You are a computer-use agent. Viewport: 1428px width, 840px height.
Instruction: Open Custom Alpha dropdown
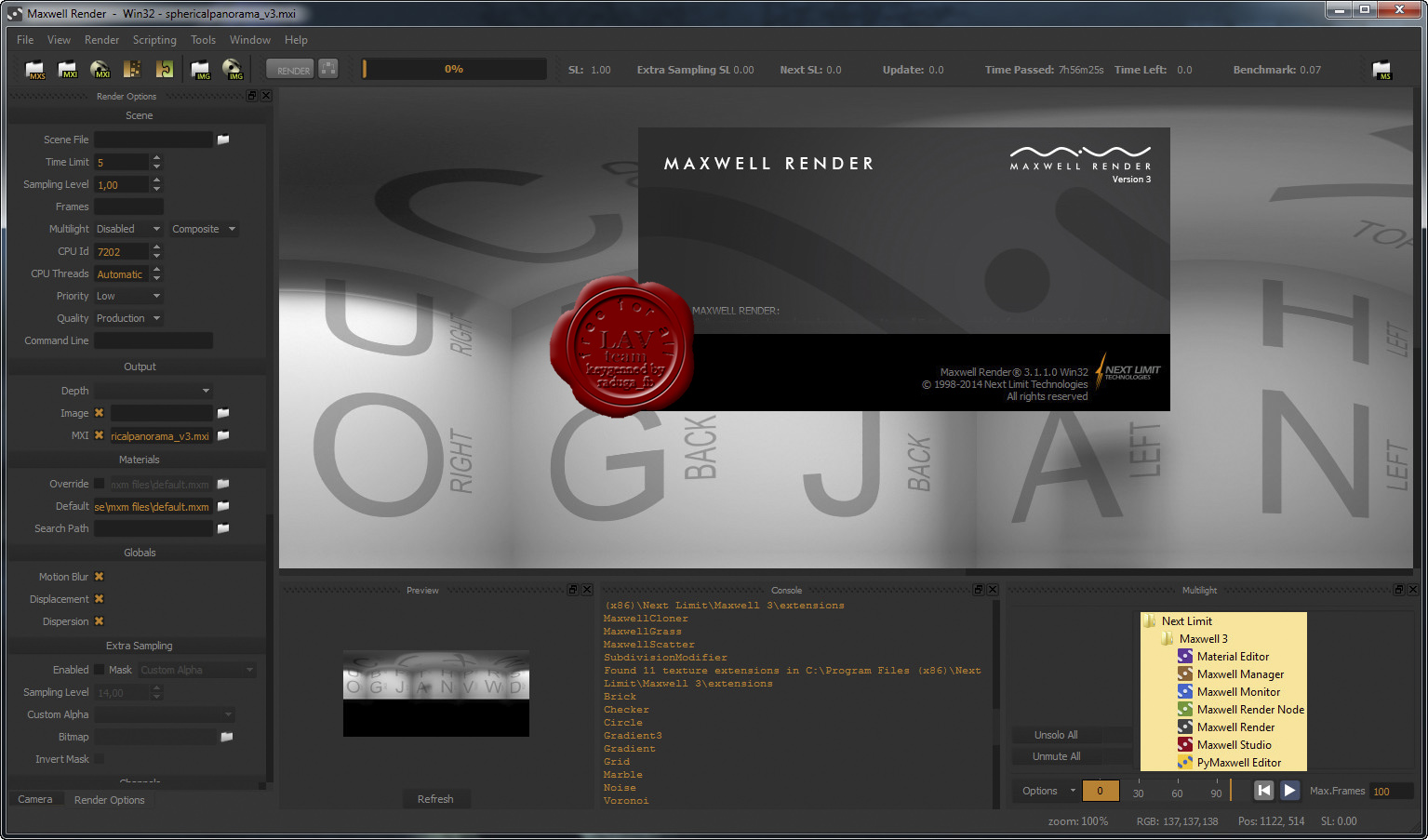(x=165, y=714)
